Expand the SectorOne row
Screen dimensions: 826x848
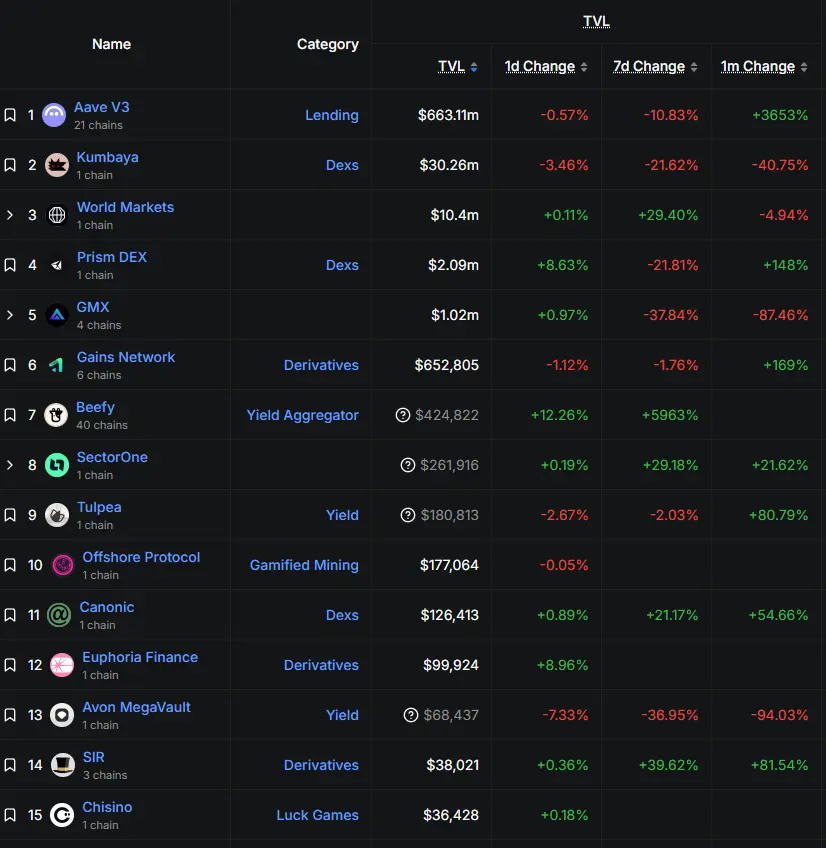pos(10,465)
